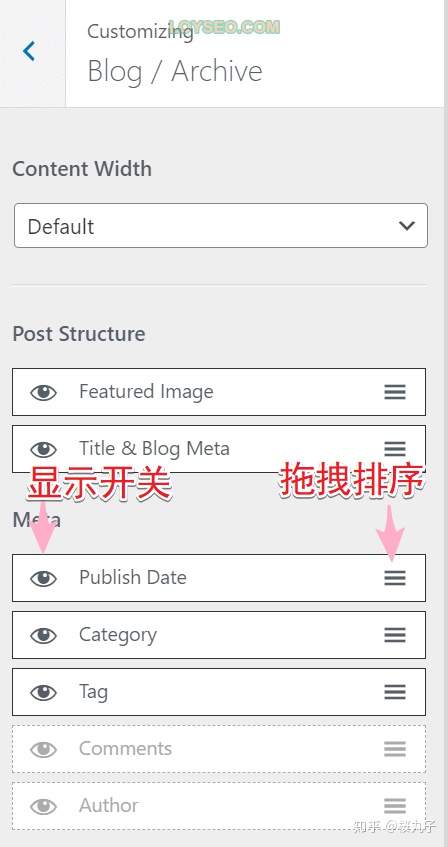Toggle visibility of Tag meta
The width and height of the screenshot is (448, 847).
tap(43, 692)
